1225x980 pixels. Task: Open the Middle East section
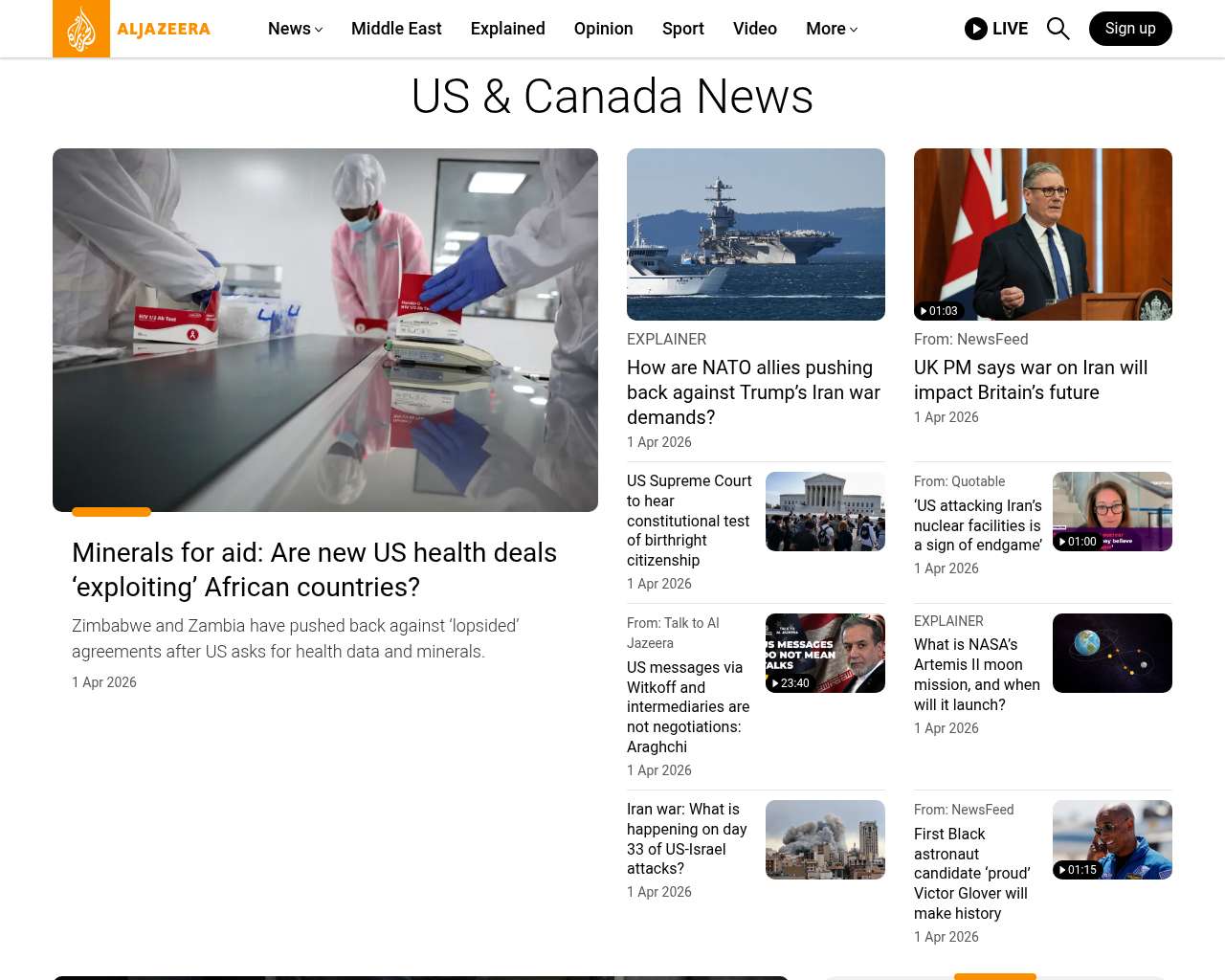[396, 29]
